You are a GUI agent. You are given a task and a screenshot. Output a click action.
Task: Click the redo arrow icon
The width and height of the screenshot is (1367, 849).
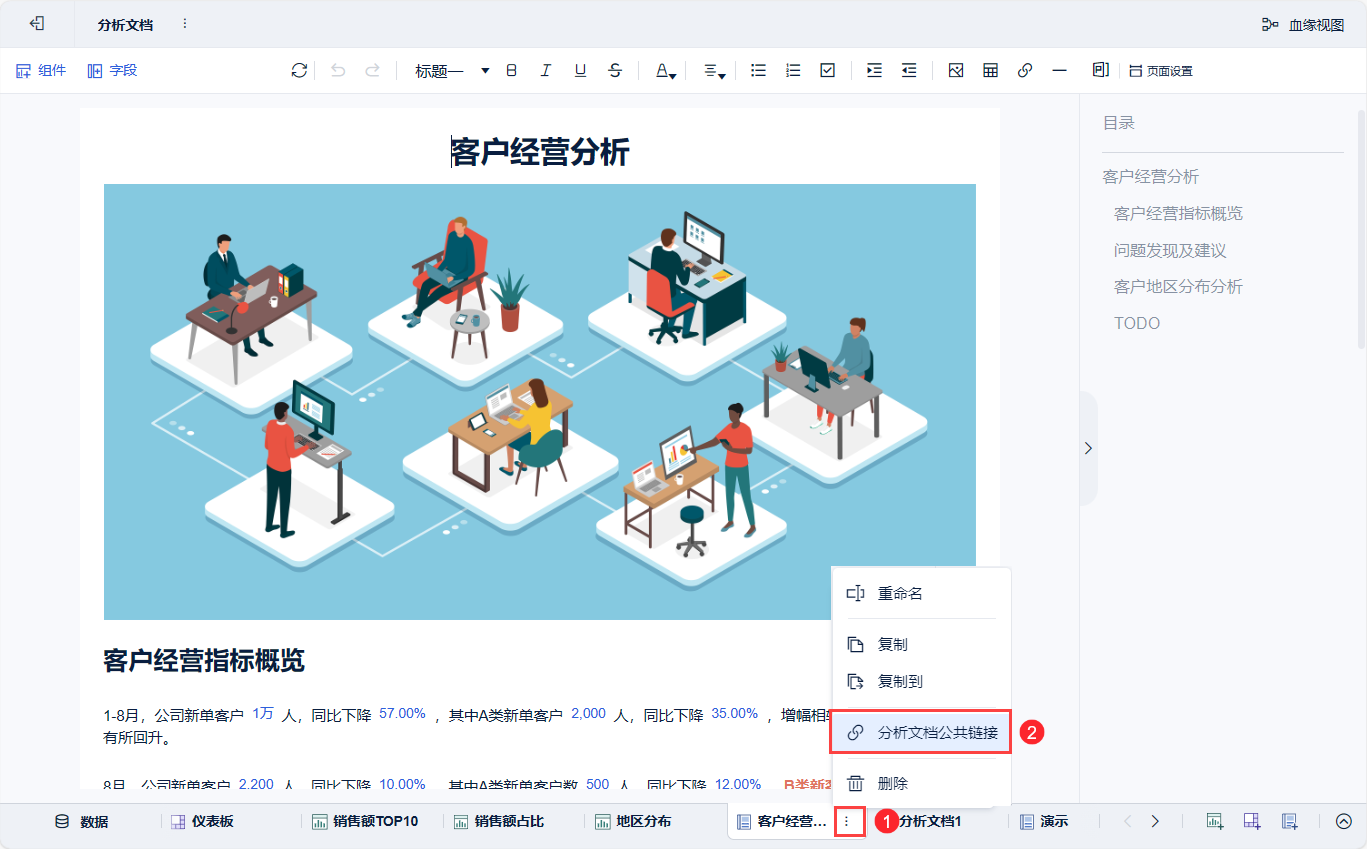click(x=372, y=70)
